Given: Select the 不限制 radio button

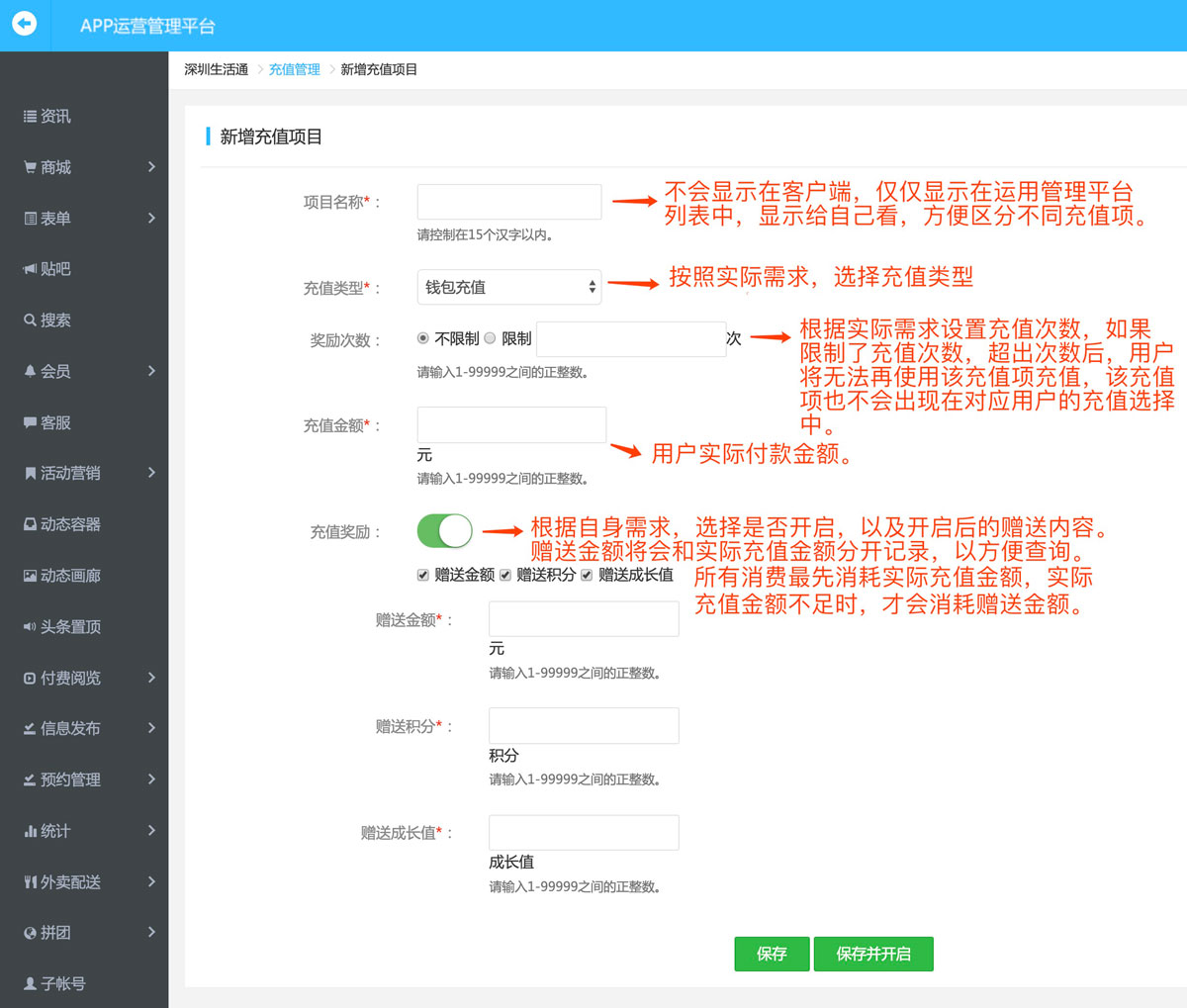Looking at the screenshot, I should 423,338.
